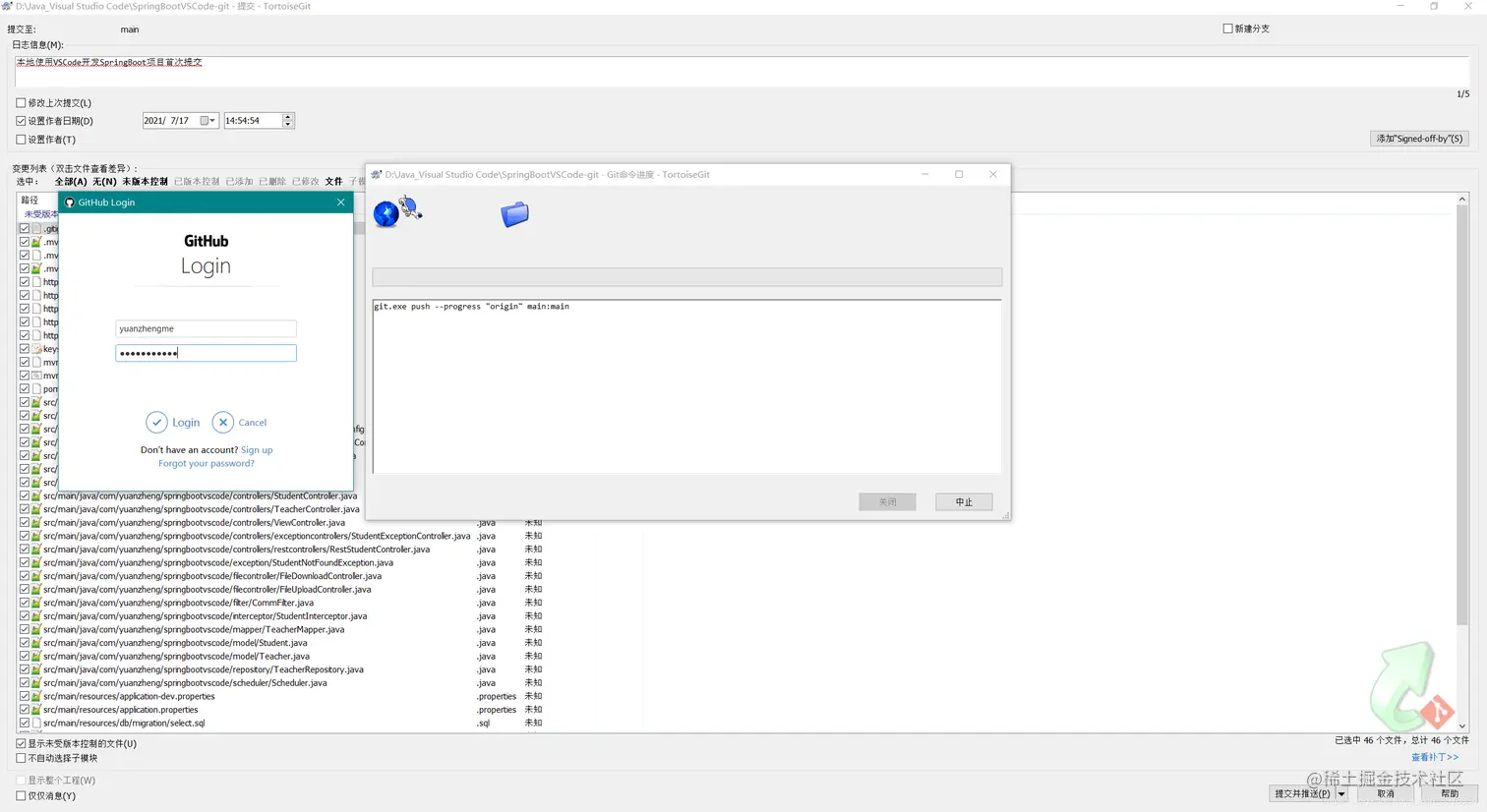
Task: Click the title bar icon of the Git progress window
Action: tap(376, 174)
